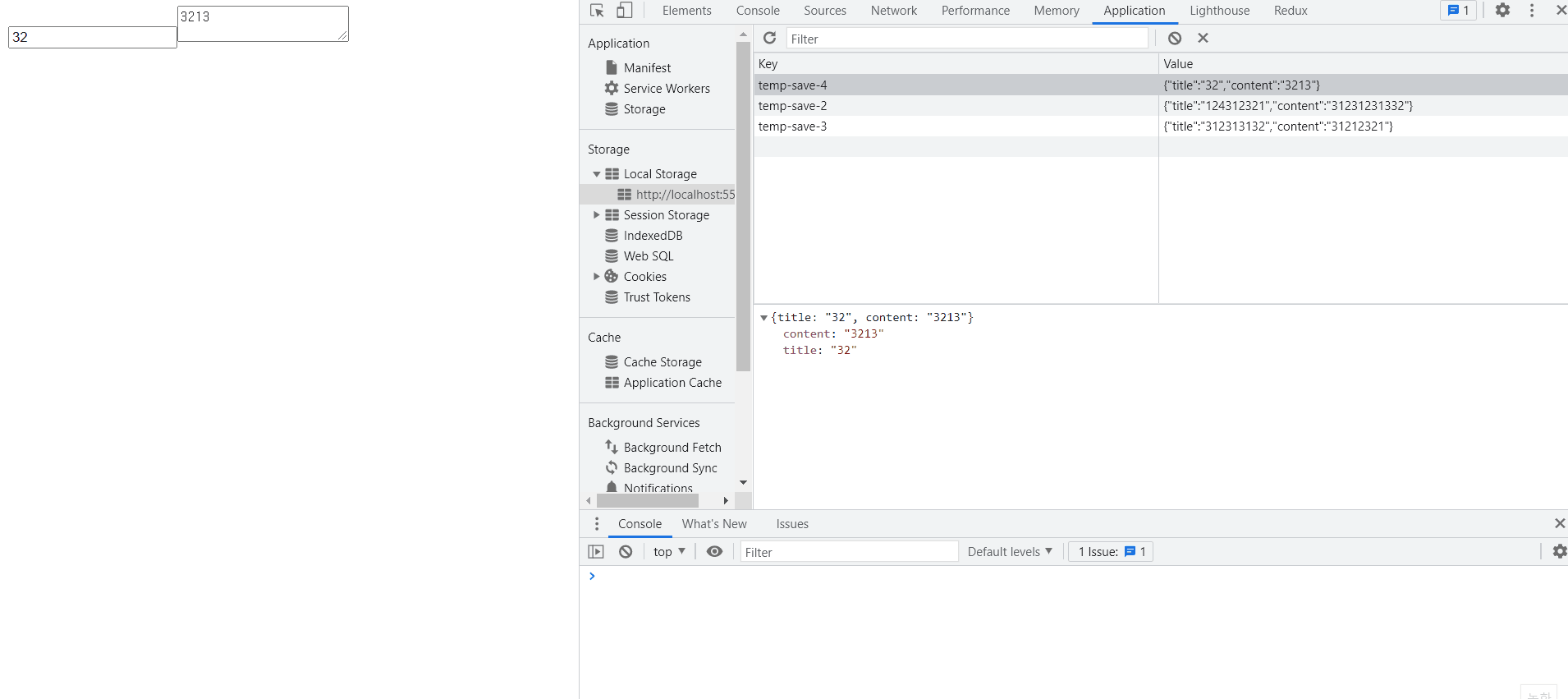The width and height of the screenshot is (1568, 699).
Task: Switch to the Elements tab
Action: (687, 11)
